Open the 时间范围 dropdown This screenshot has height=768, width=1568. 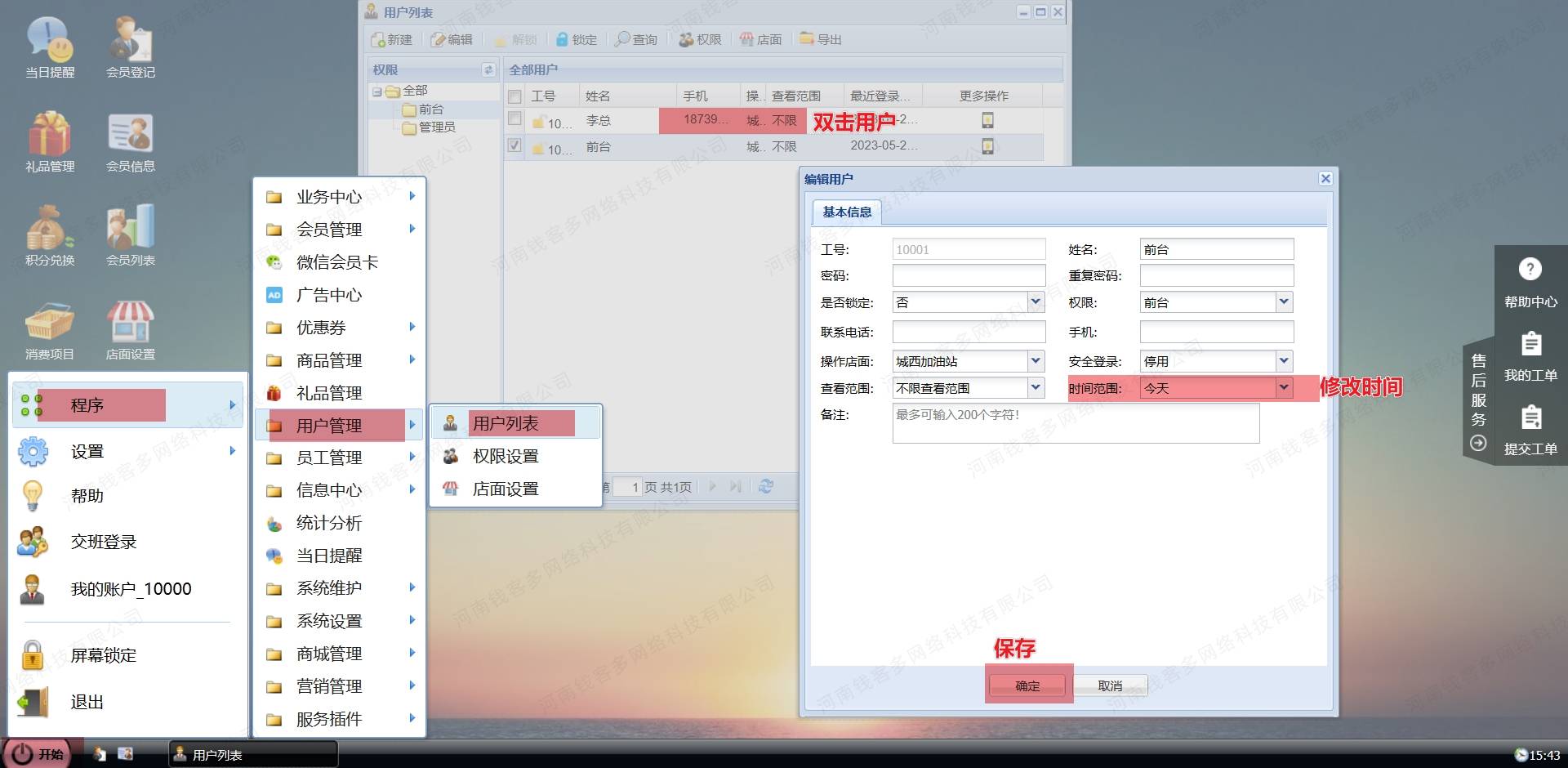coord(1284,388)
